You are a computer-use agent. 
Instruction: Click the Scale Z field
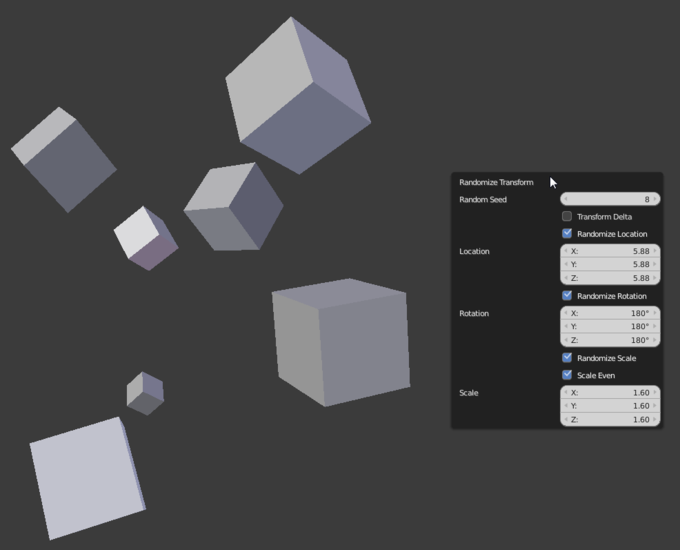610,419
